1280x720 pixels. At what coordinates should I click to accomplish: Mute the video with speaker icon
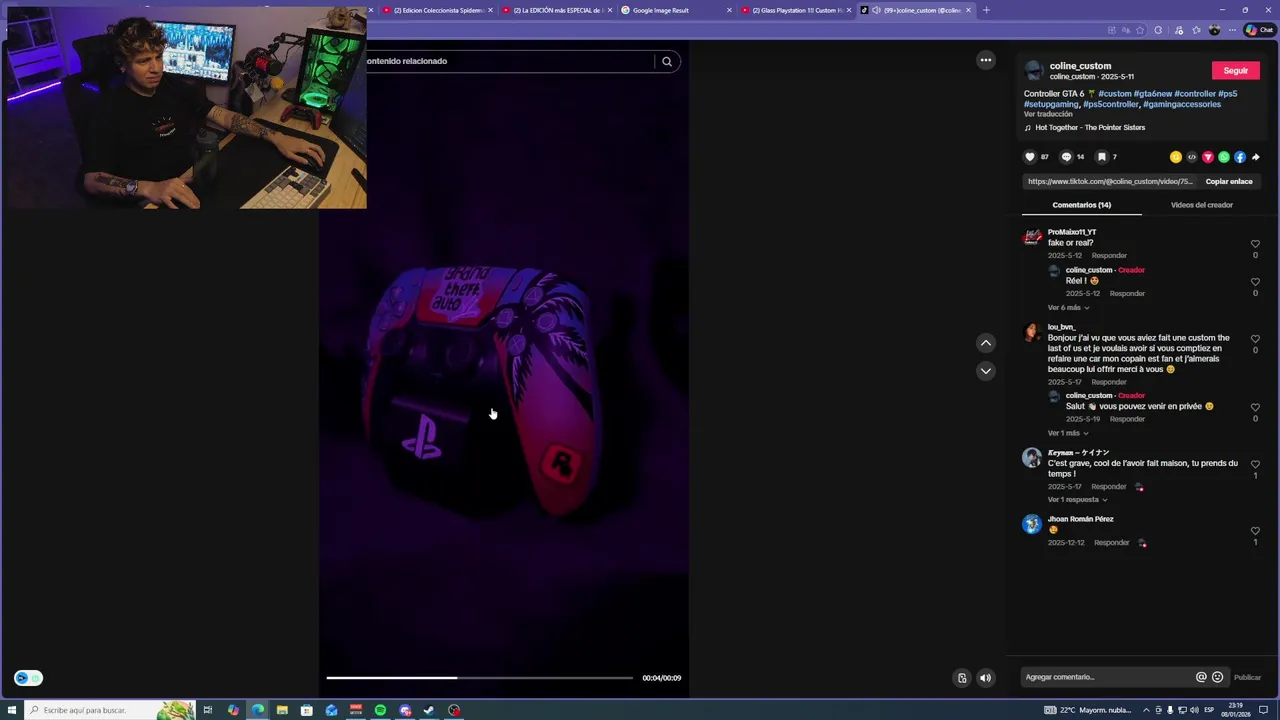point(985,678)
